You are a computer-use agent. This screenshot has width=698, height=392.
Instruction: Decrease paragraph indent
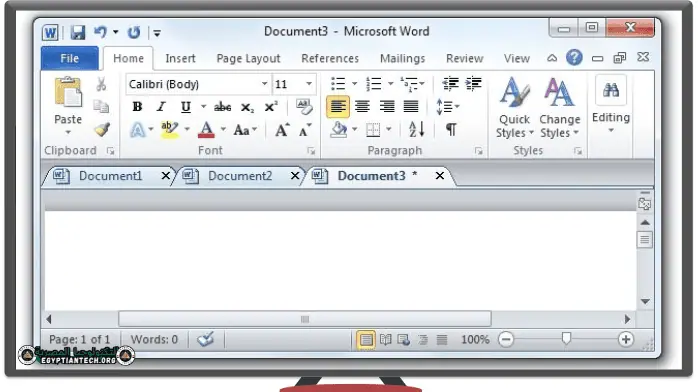(x=450, y=84)
